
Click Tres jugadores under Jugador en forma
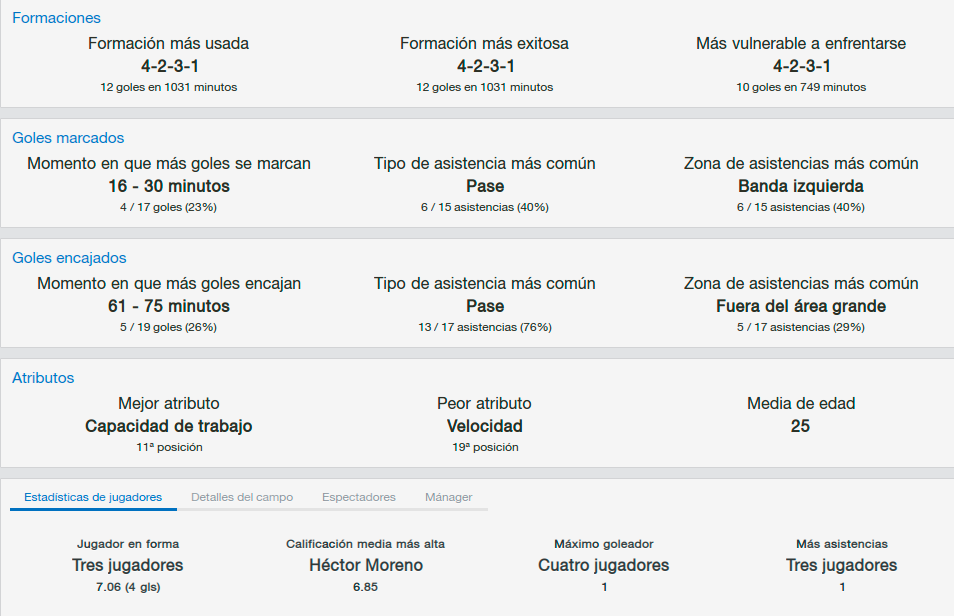(x=128, y=565)
